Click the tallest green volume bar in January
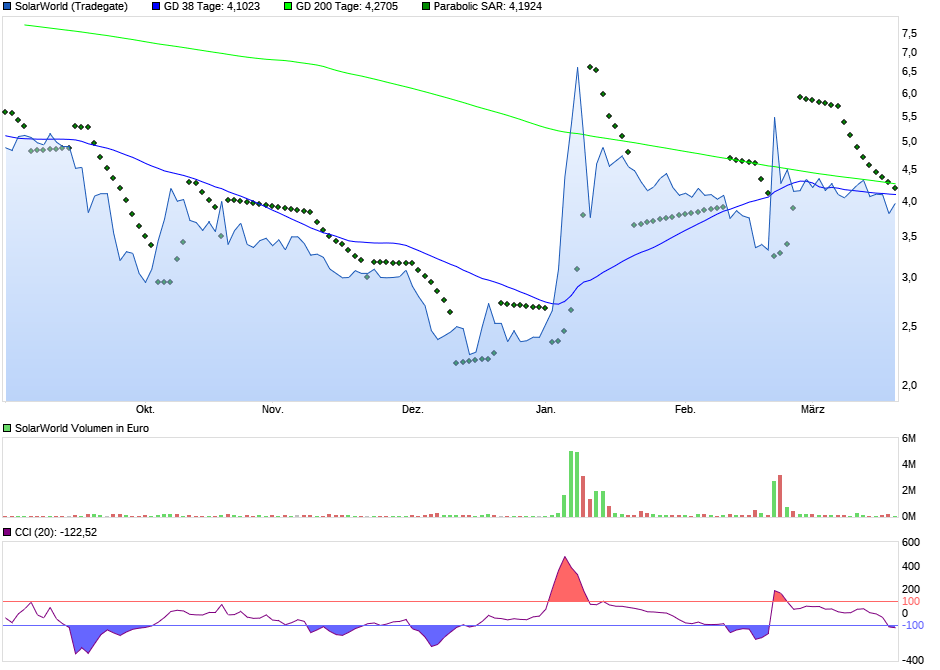The image size is (940, 670). click(571, 483)
